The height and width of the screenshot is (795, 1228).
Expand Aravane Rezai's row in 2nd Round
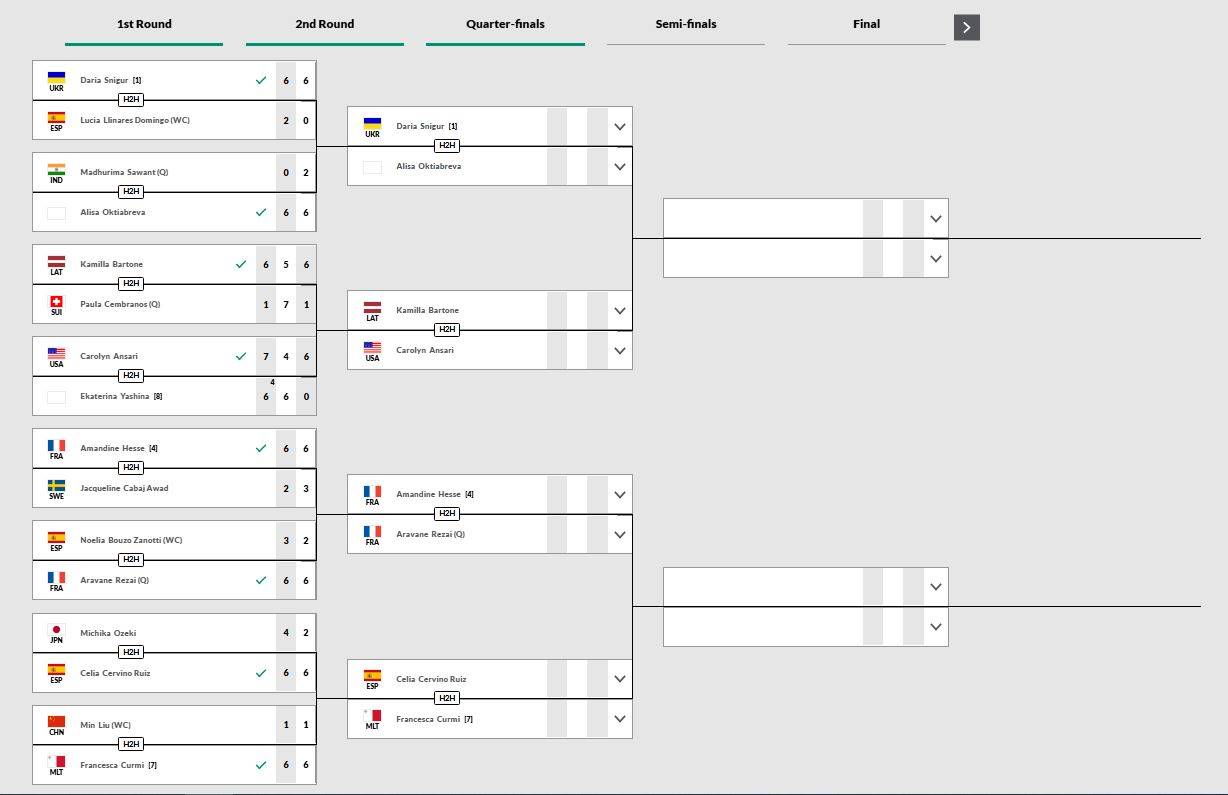point(619,535)
